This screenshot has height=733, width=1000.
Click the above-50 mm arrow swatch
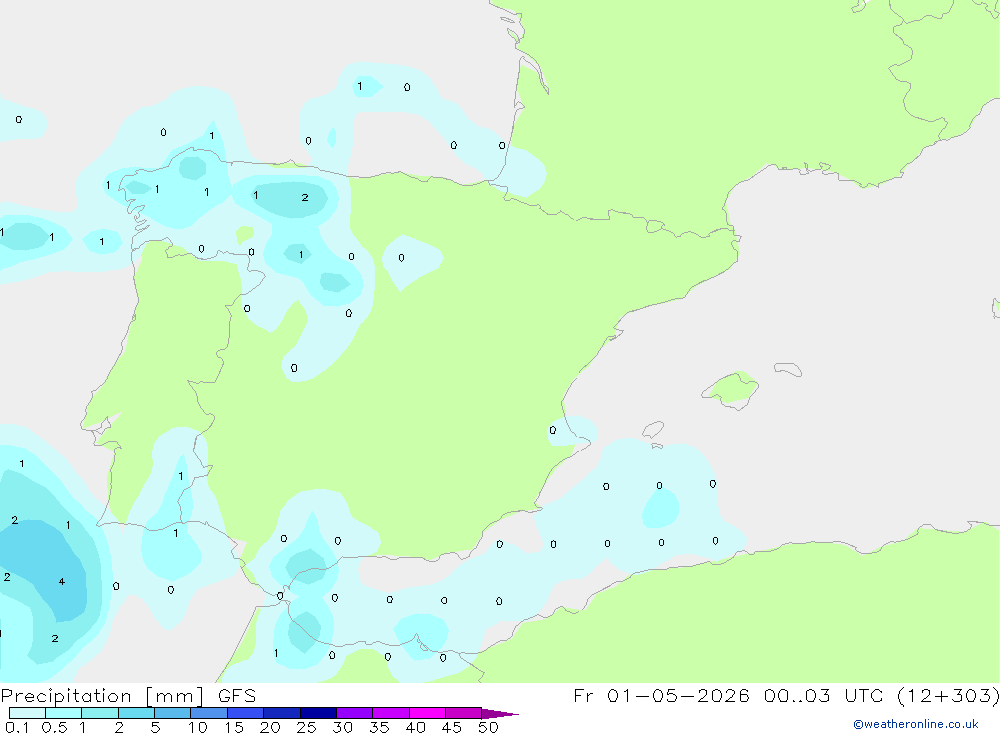tap(499, 714)
